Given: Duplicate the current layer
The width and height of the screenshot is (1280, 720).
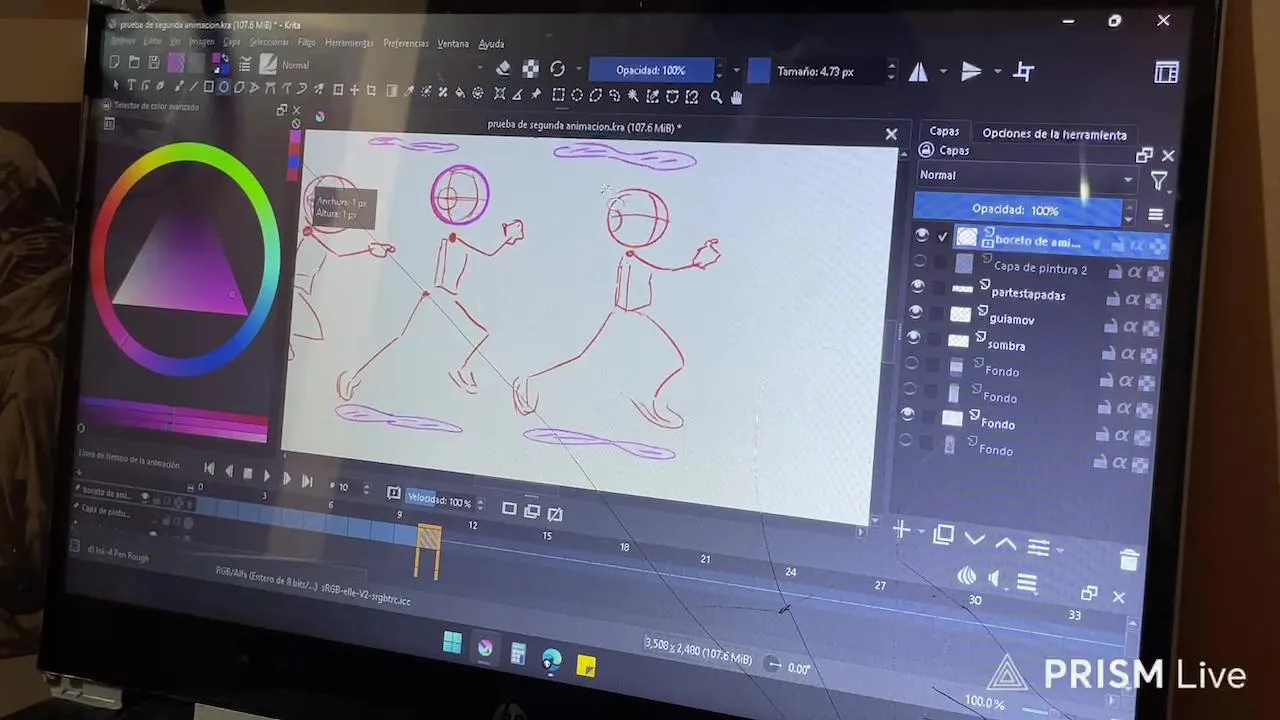Looking at the screenshot, I should (x=943, y=536).
